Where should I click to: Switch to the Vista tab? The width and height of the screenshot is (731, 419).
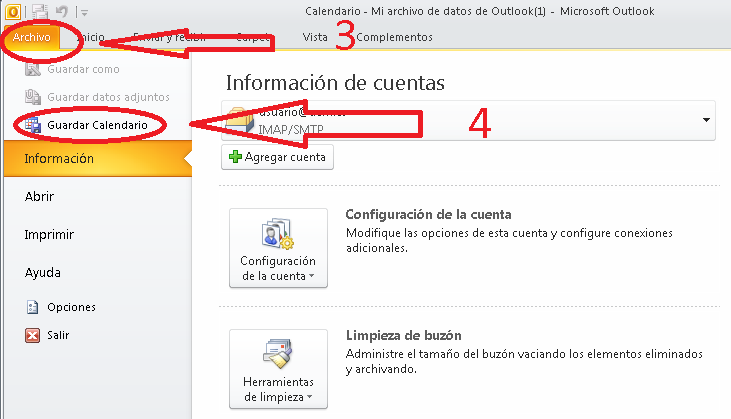(315, 37)
